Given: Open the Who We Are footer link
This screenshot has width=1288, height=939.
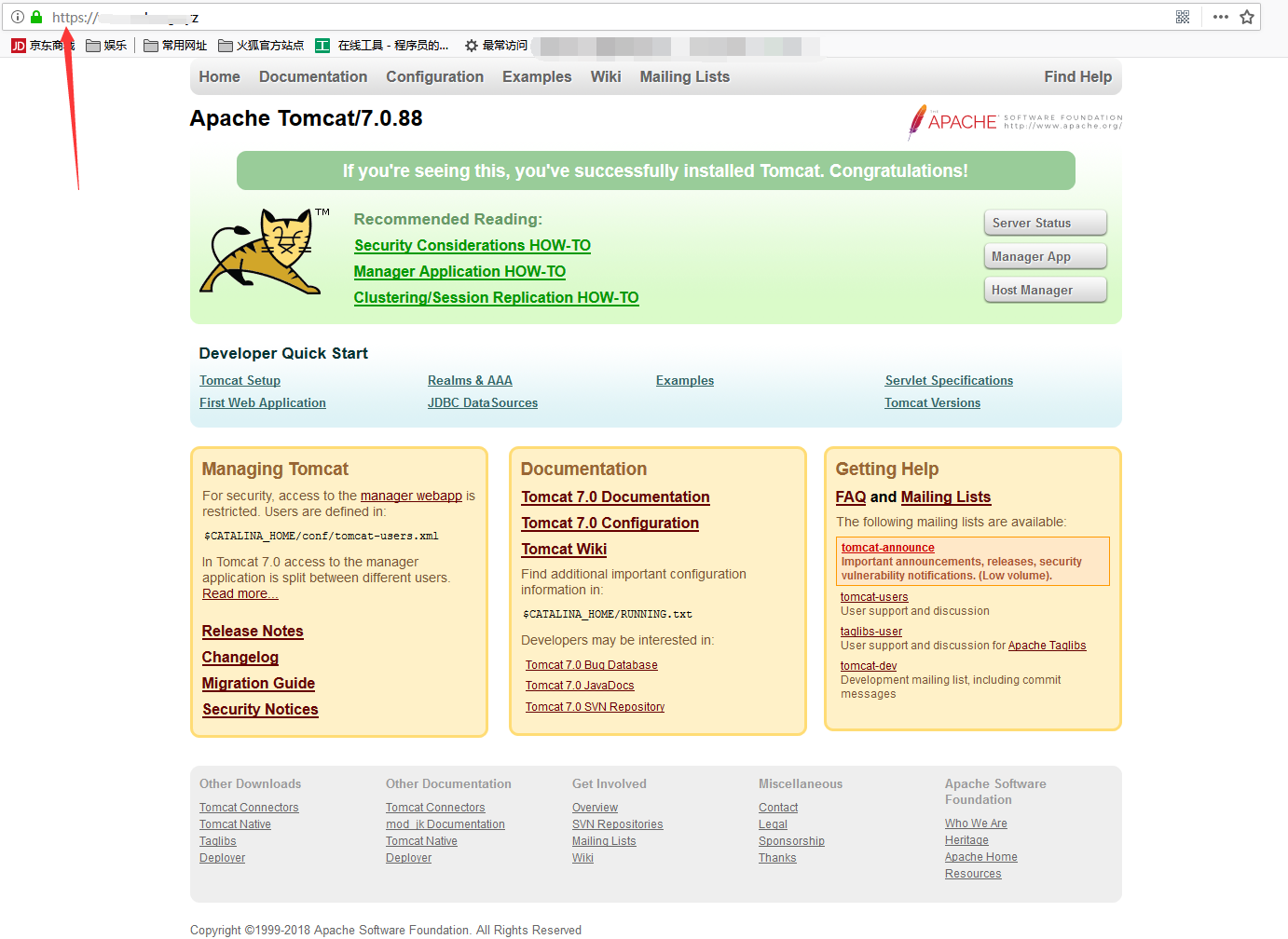Looking at the screenshot, I should pyautogui.click(x=976, y=823).
